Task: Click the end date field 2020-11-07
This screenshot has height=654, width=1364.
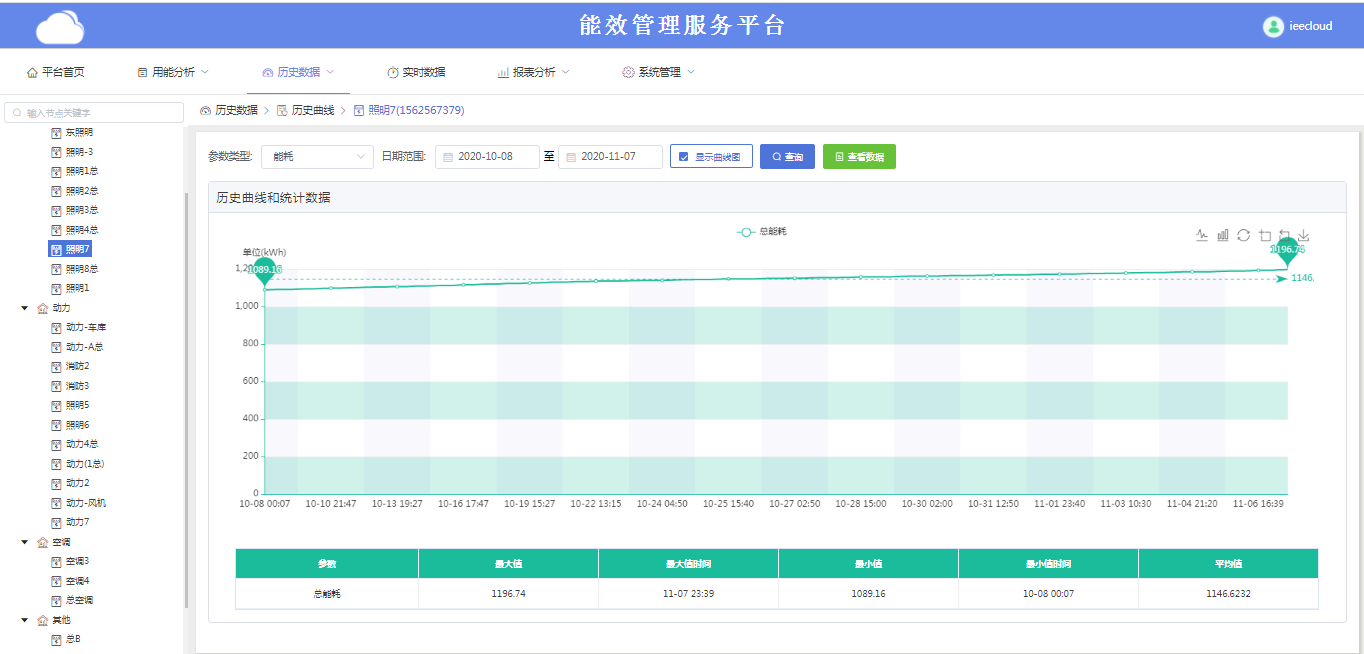Action: pos(610,157)
